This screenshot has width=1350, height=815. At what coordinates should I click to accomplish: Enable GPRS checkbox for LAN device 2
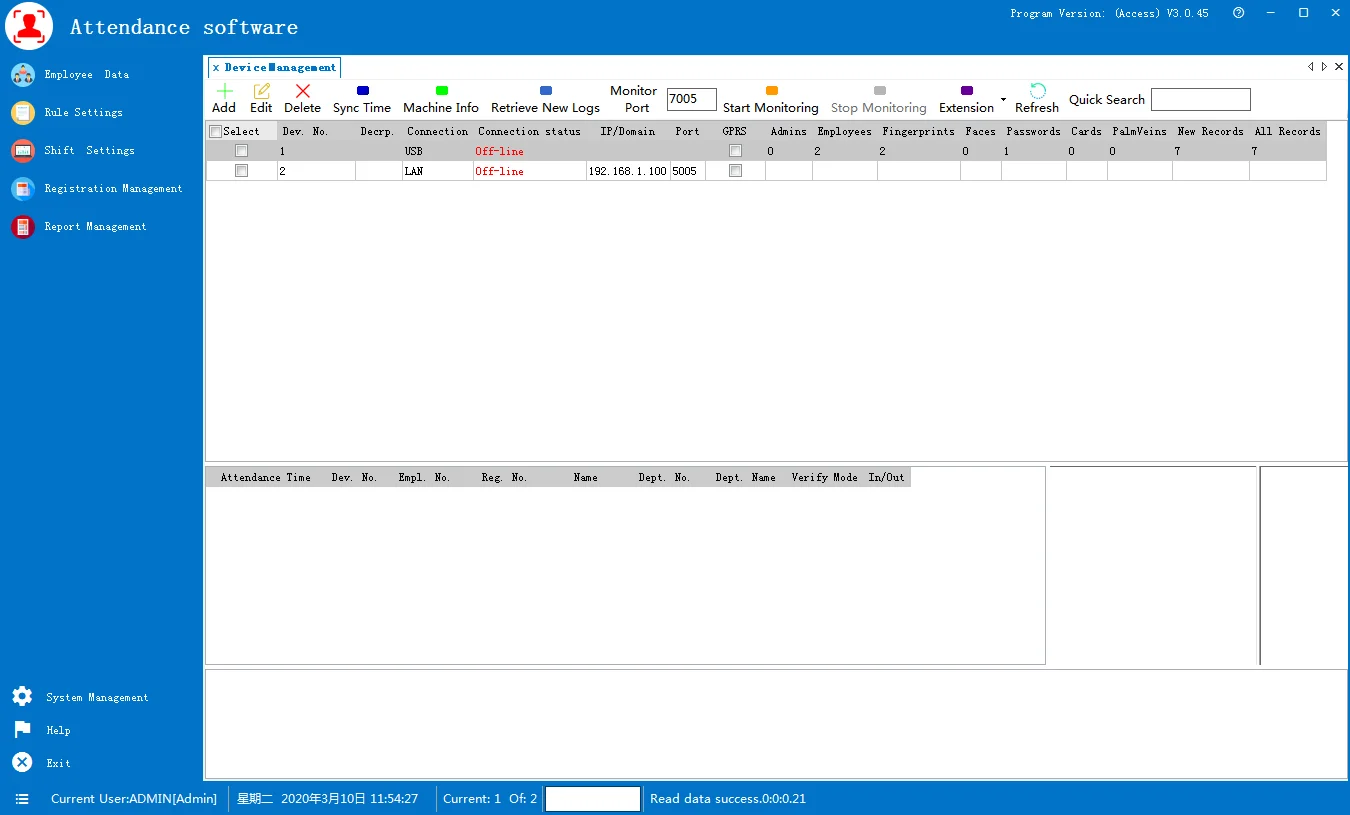(x=735, y=171)
